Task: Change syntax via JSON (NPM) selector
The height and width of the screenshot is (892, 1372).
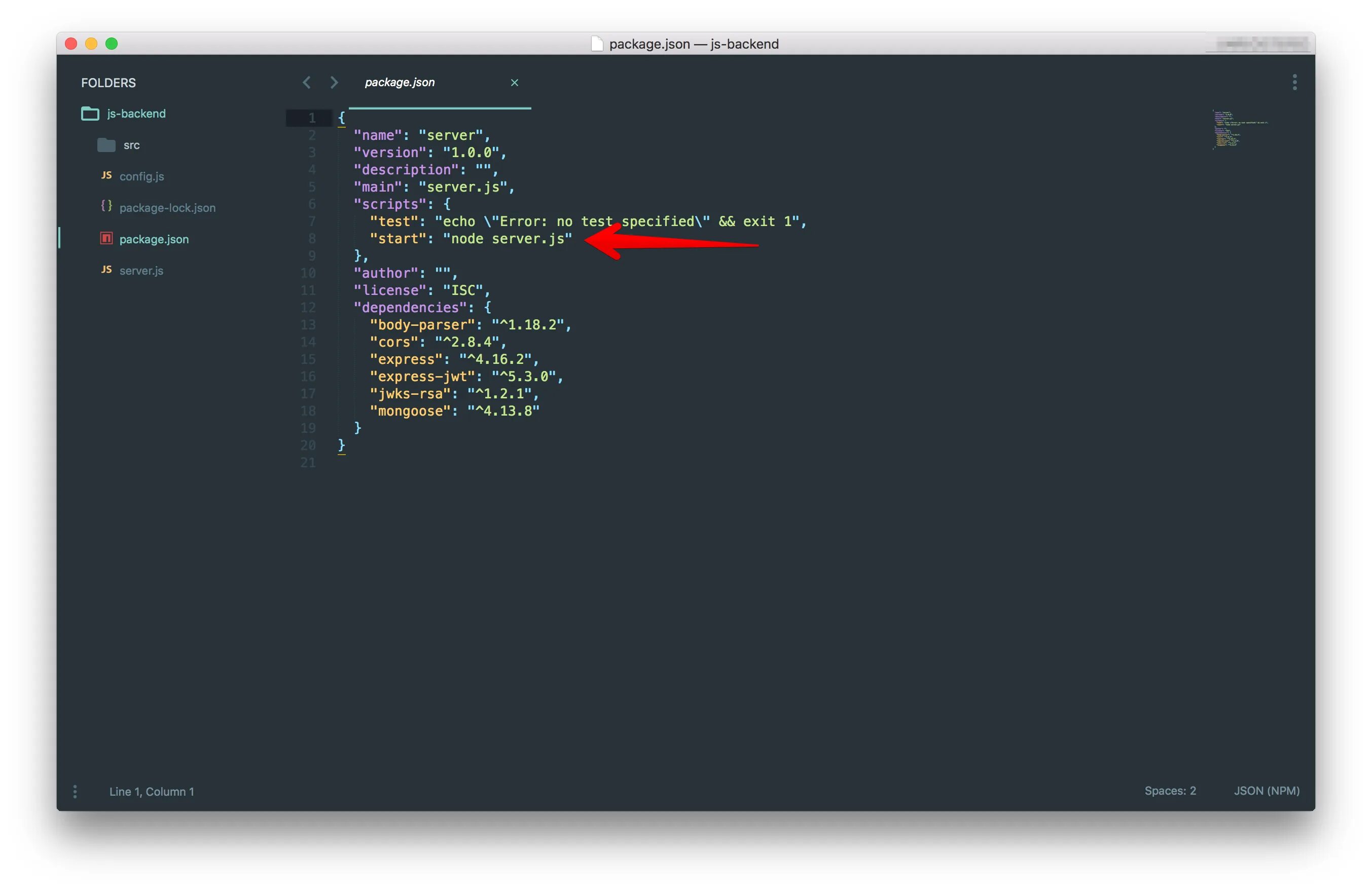Action: coord(1266,791)
